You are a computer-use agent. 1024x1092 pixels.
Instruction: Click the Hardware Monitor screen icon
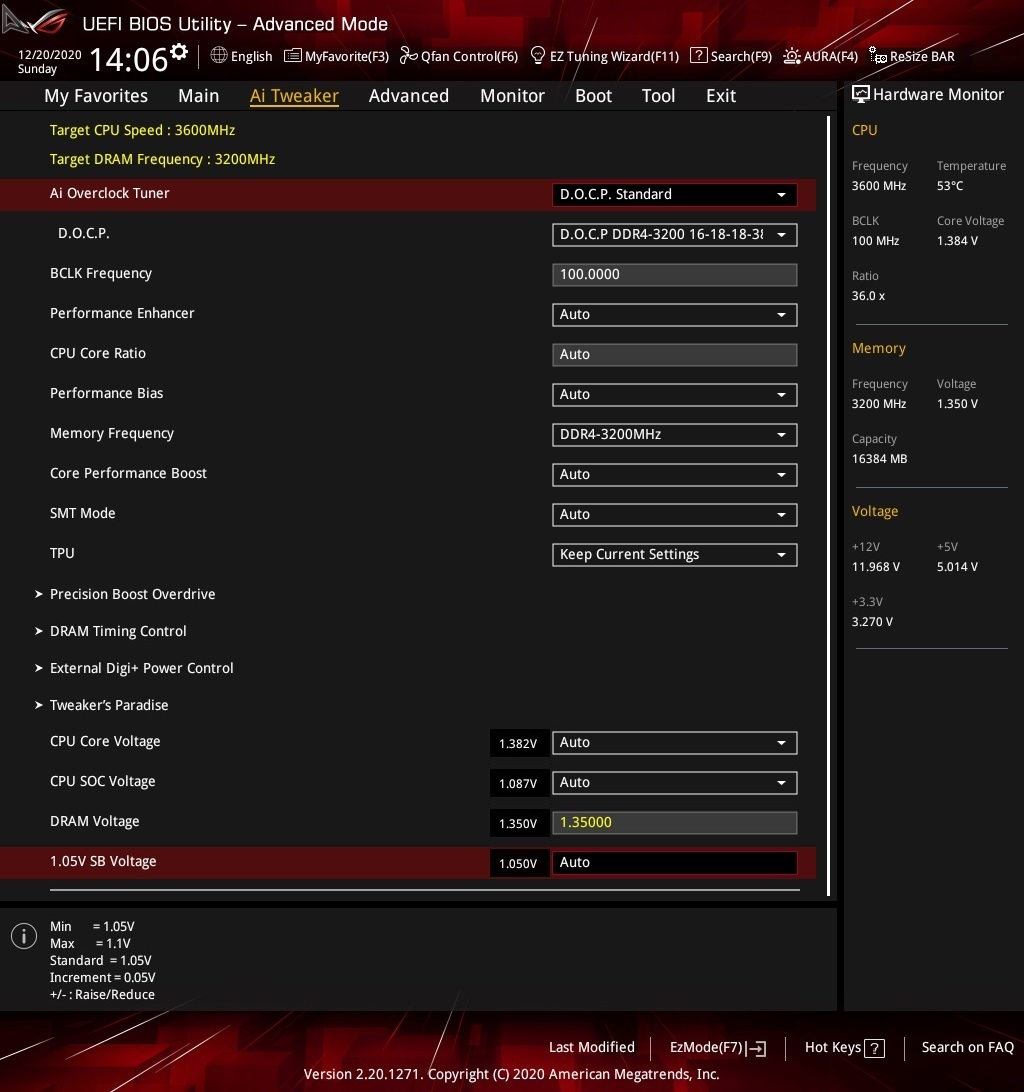pyautogui.click(x=860, y=95)
